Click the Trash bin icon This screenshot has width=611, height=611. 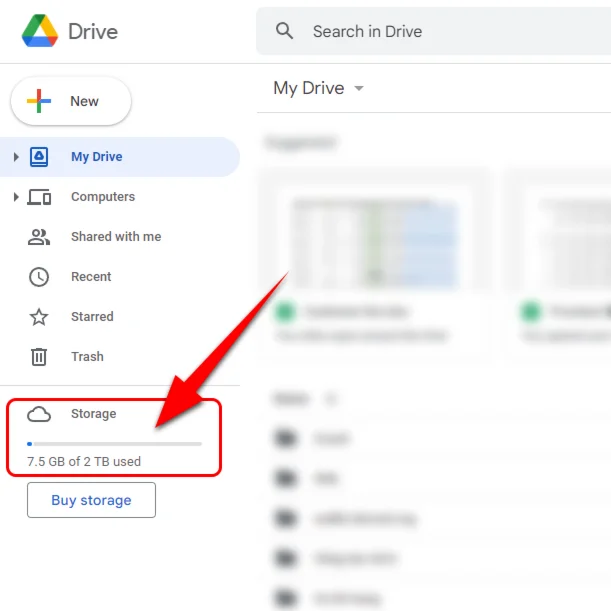click(x=39, y=357)
